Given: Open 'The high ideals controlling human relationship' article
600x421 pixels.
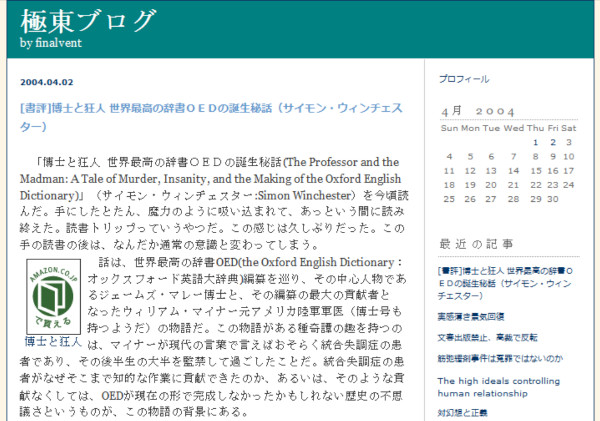Looking at the screenshot, I should (496, 385).
